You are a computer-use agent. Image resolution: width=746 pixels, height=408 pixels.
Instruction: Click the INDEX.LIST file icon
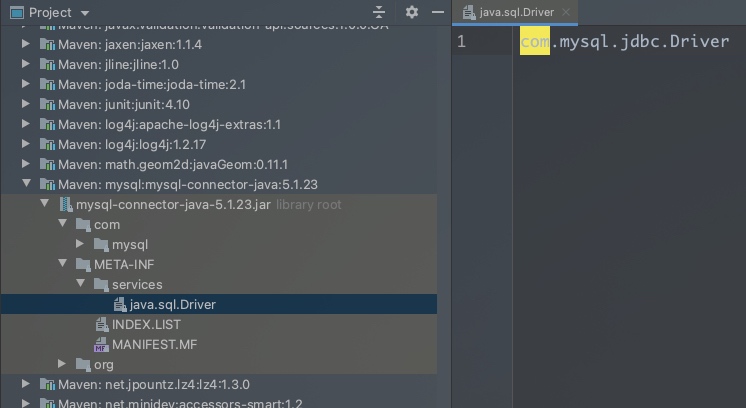101,325
